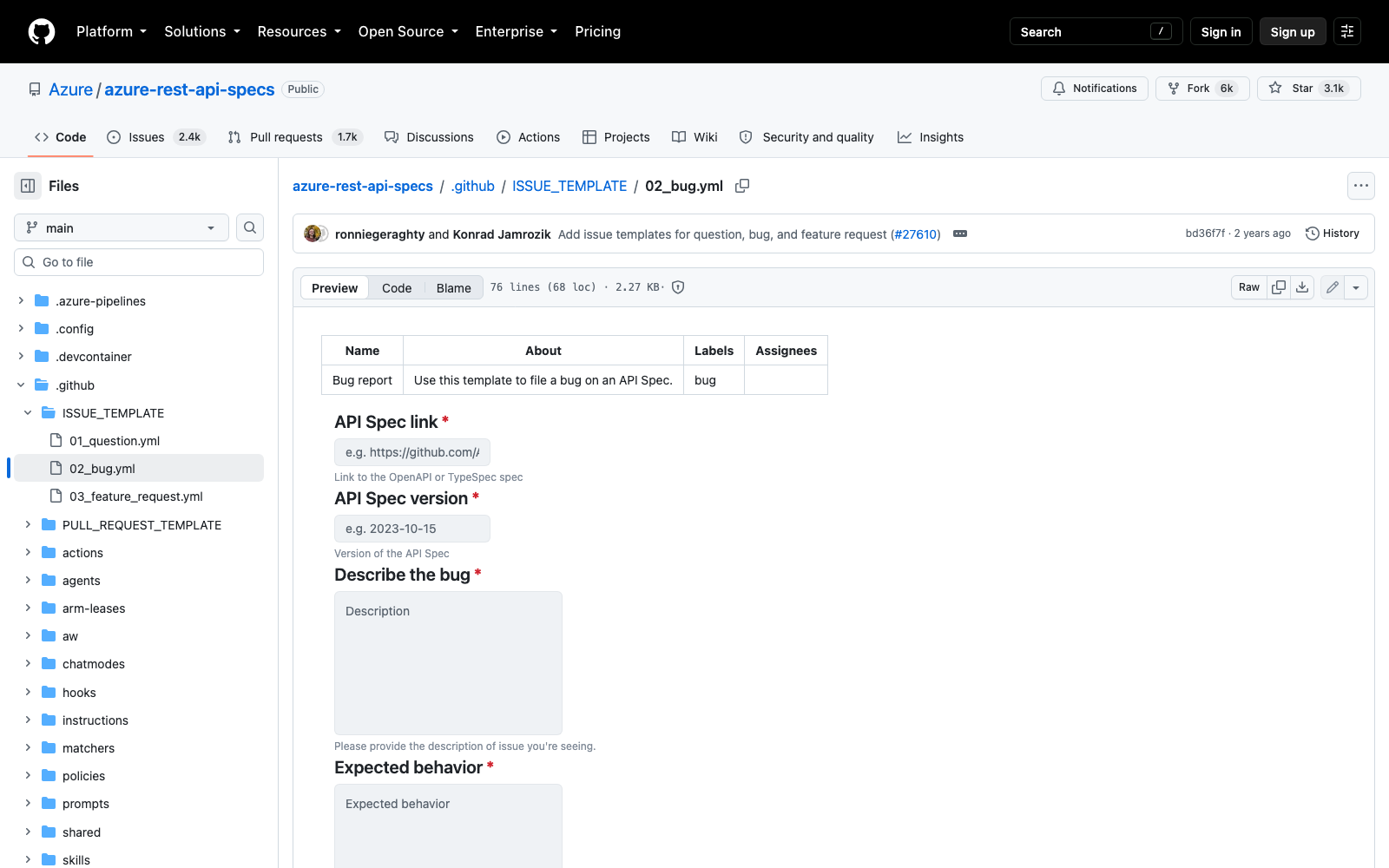Click the Sign up button
This screenshot has height=868, width=1389.
pyautogui.click(x=1293, y=31)
